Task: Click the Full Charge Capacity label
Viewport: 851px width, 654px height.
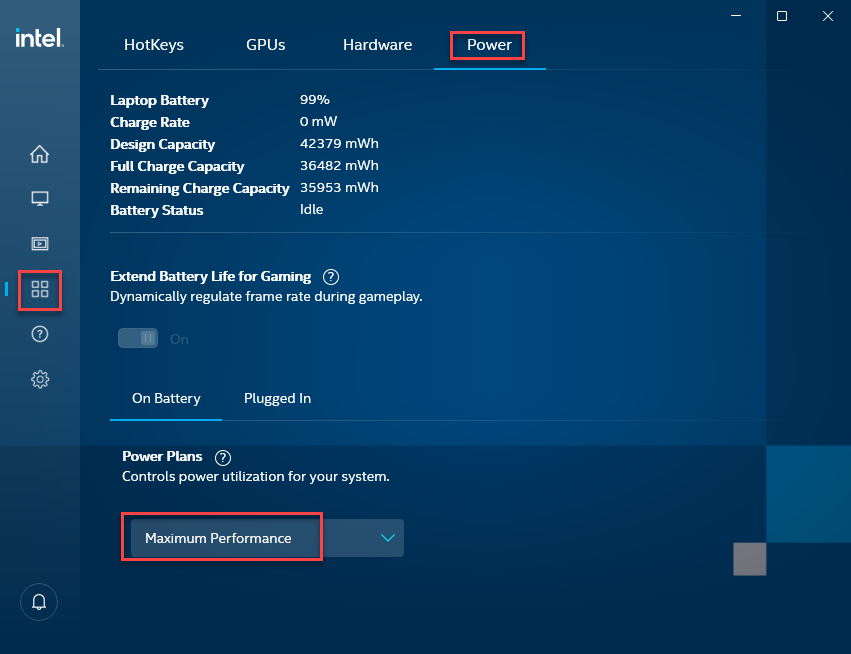Action: pyautogui.click(x=177, y=166)
